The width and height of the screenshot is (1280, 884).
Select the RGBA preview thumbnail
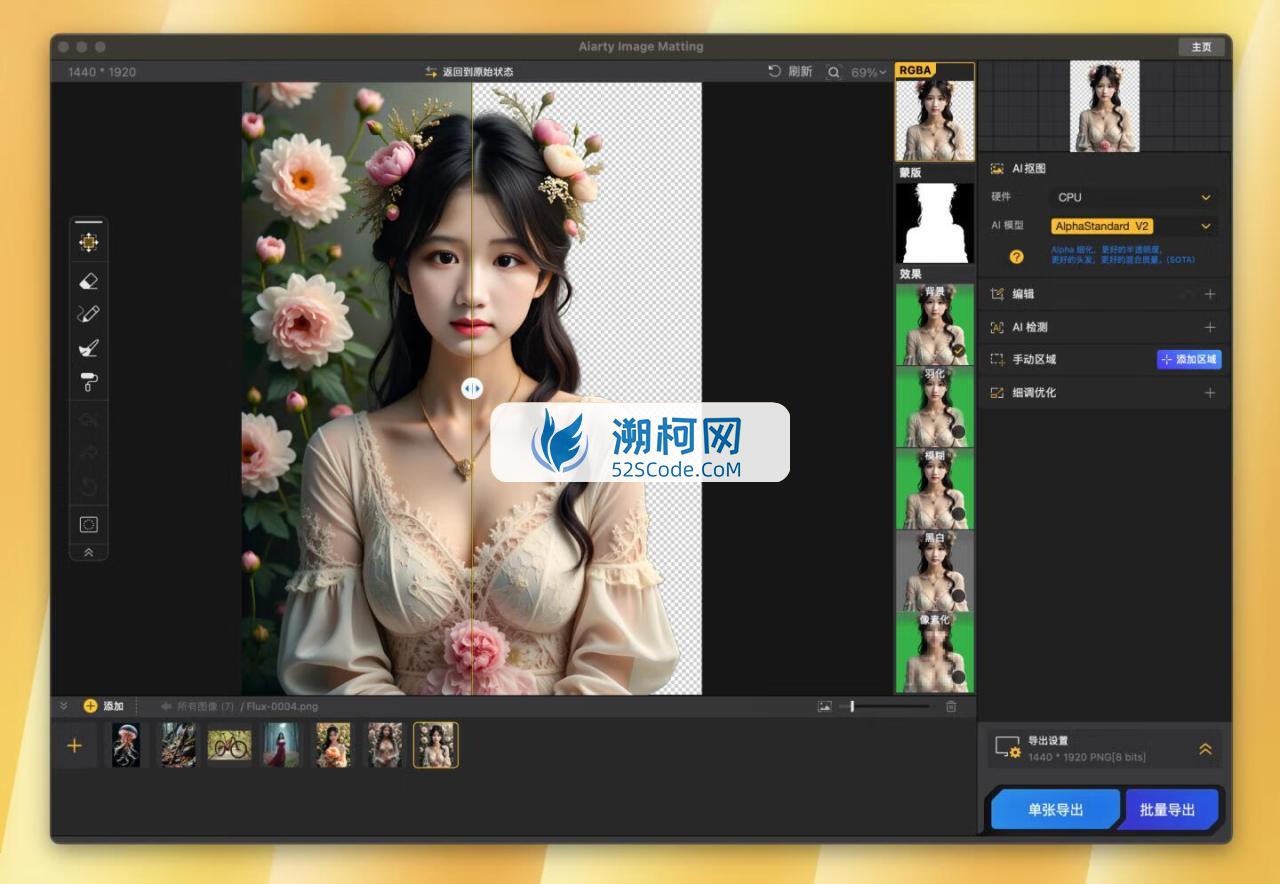tap(934, 112)
